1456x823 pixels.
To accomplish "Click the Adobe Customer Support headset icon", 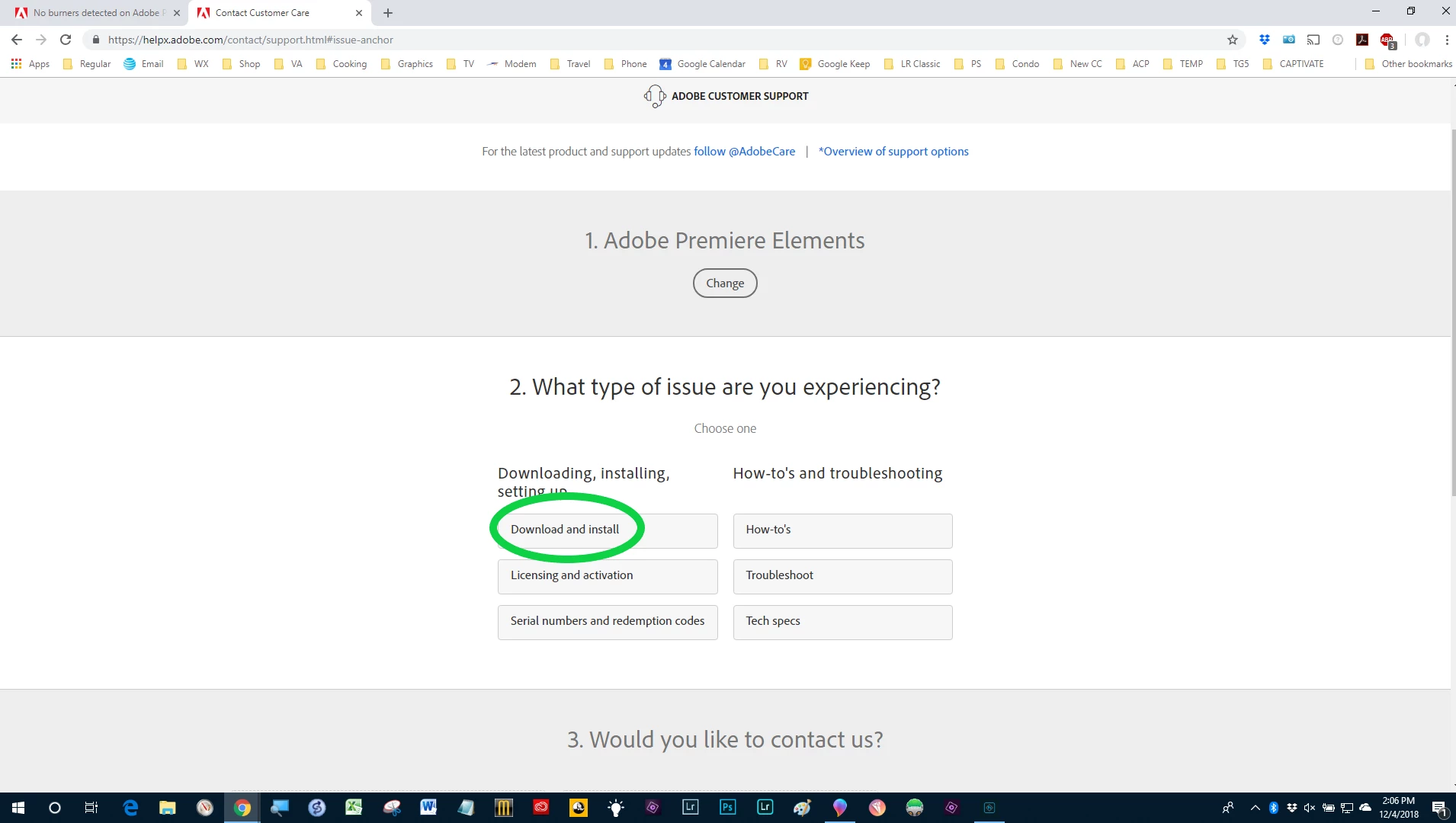I will (654, 96).
